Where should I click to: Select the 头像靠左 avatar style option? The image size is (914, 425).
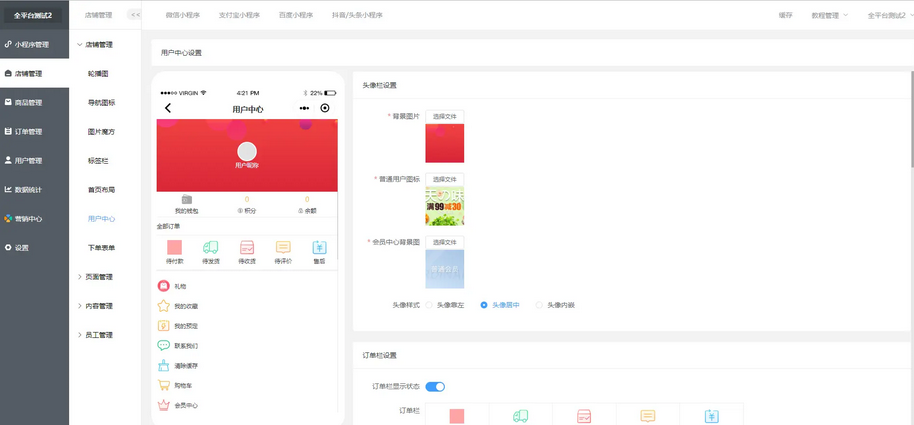430,305
